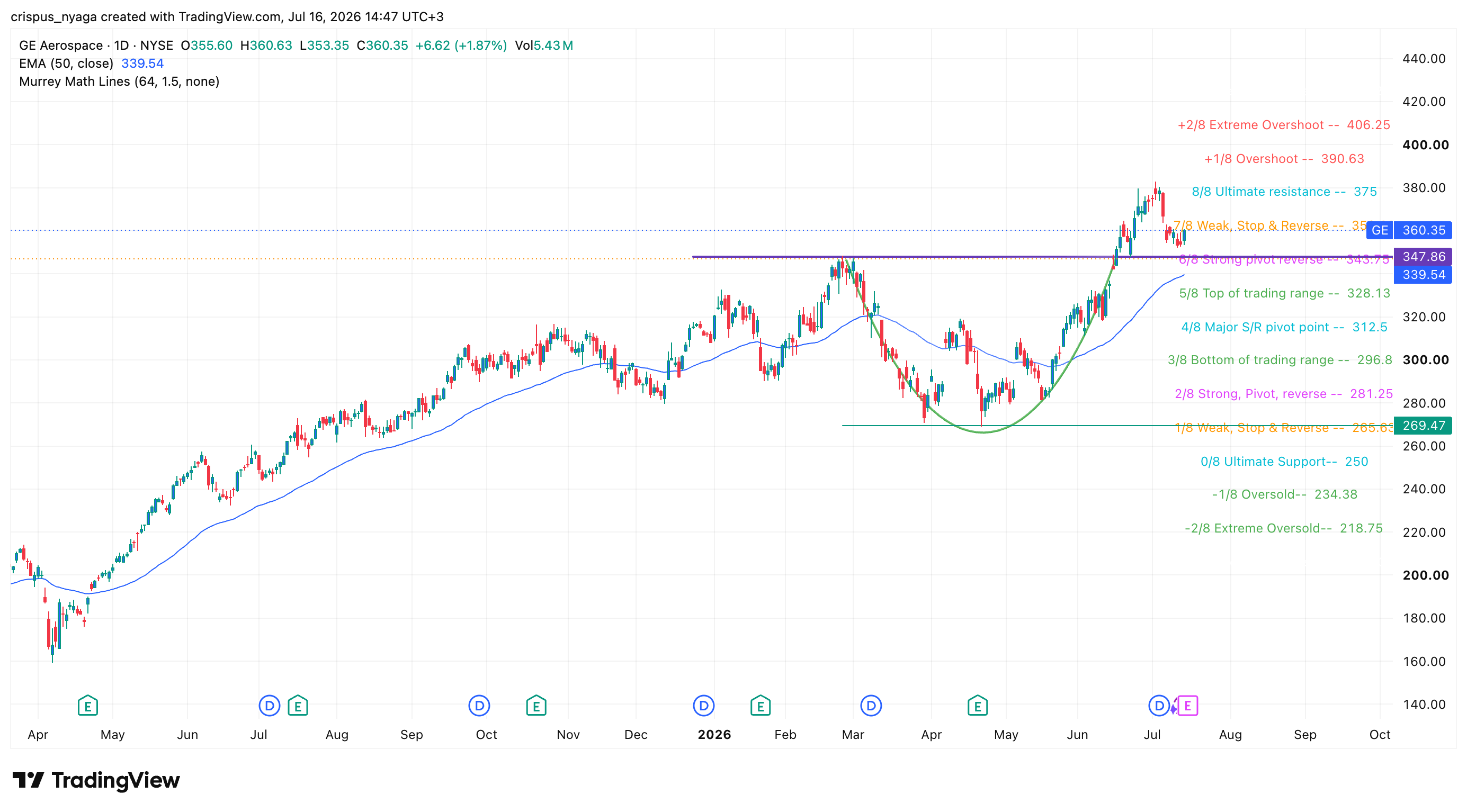Click the GE 360.35 current price label
Image resolution: width=1467 pixels, height=812 pixels.
tap(1409, 230)
